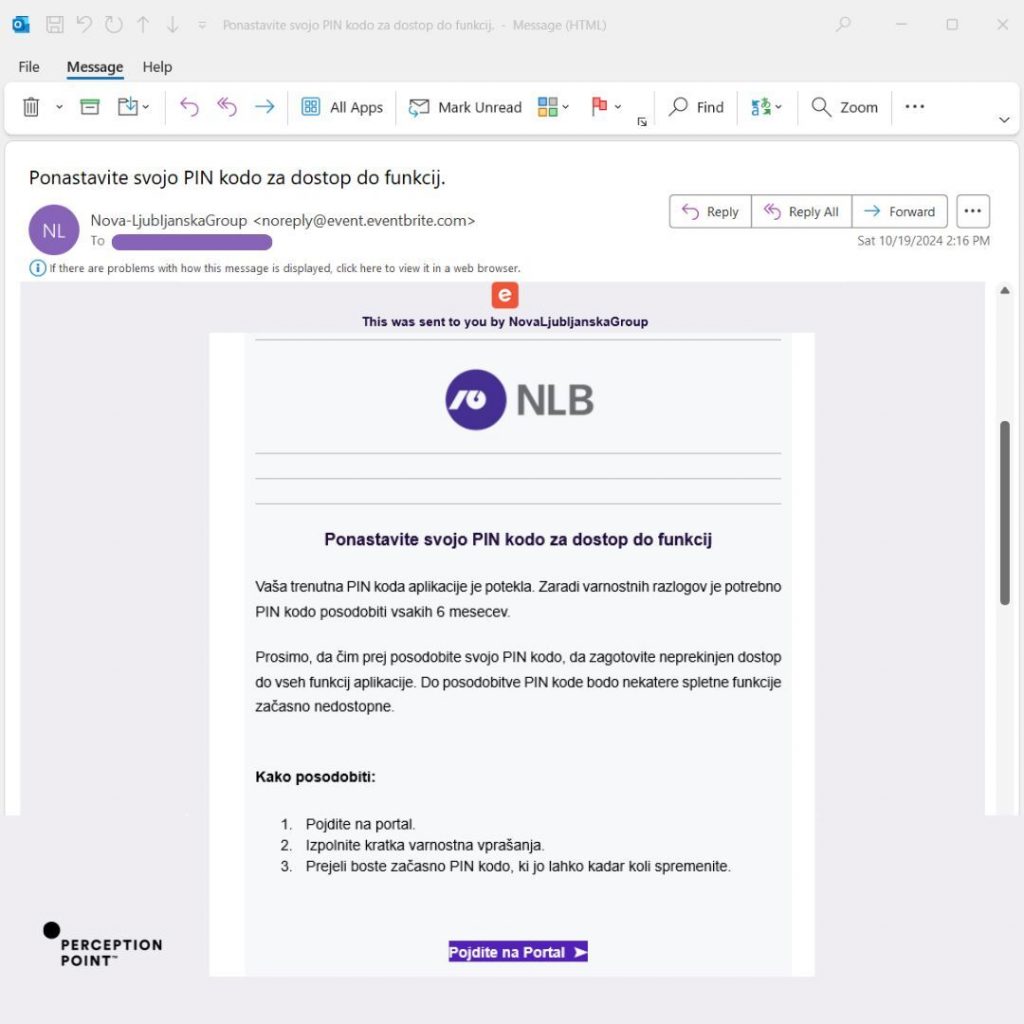Click the ribbon Reply All double-arrow icon
The height and width of the screenshot is (1024, 1024).
227,106
